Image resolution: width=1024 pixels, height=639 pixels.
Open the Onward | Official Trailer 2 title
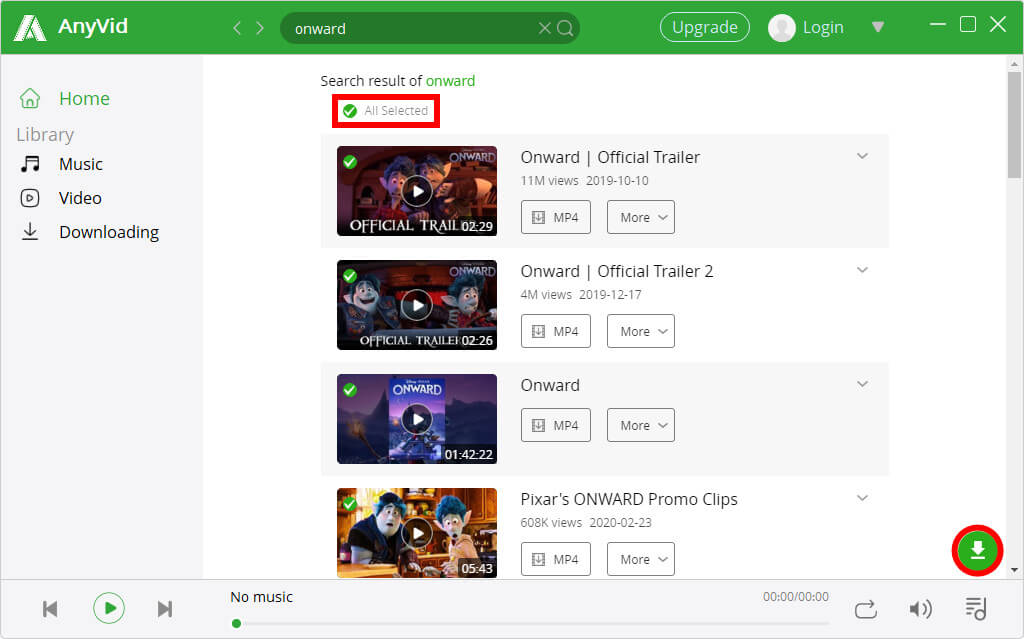click(616, 271)
